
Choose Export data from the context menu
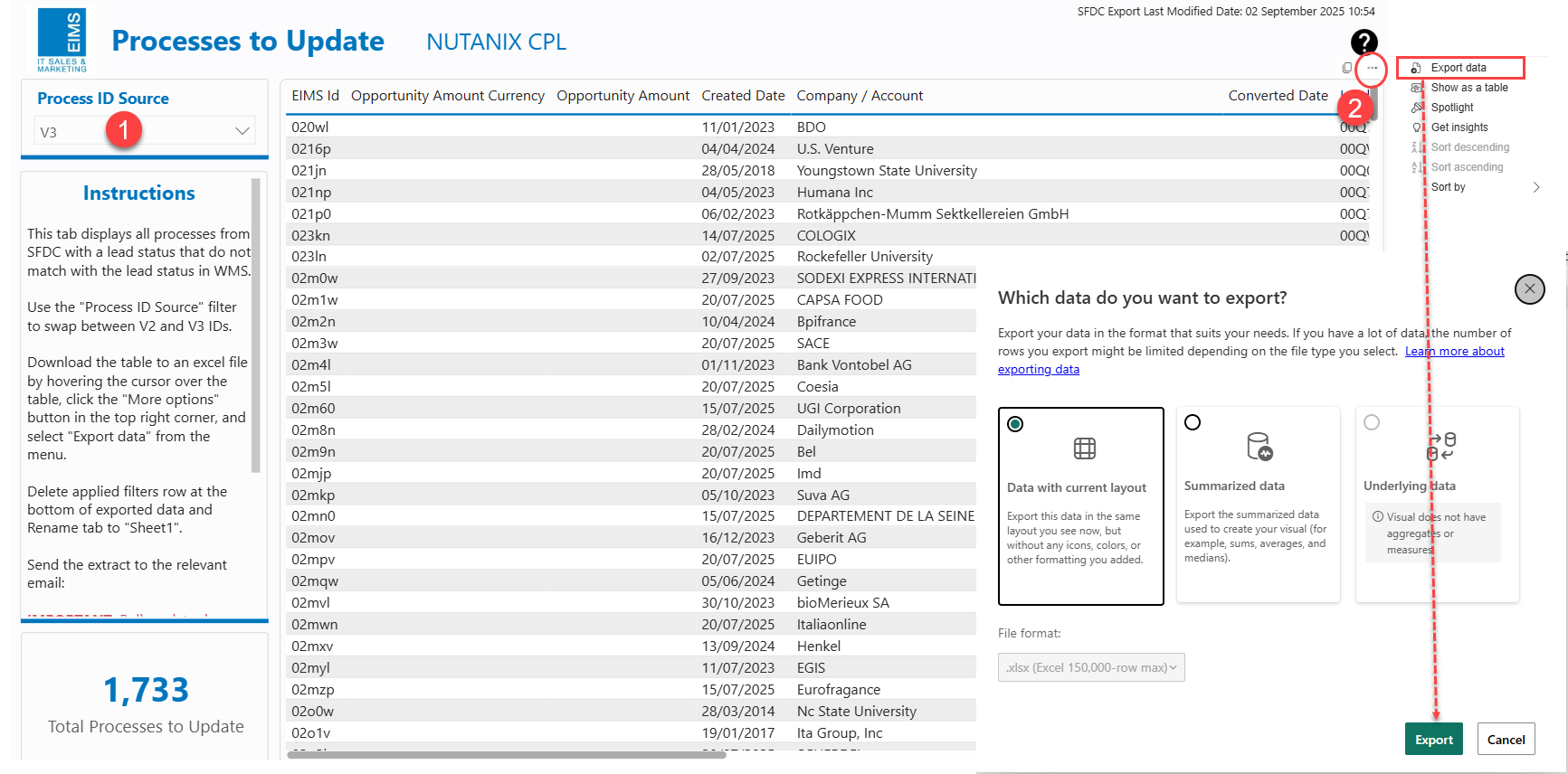tap(1459, 68)
